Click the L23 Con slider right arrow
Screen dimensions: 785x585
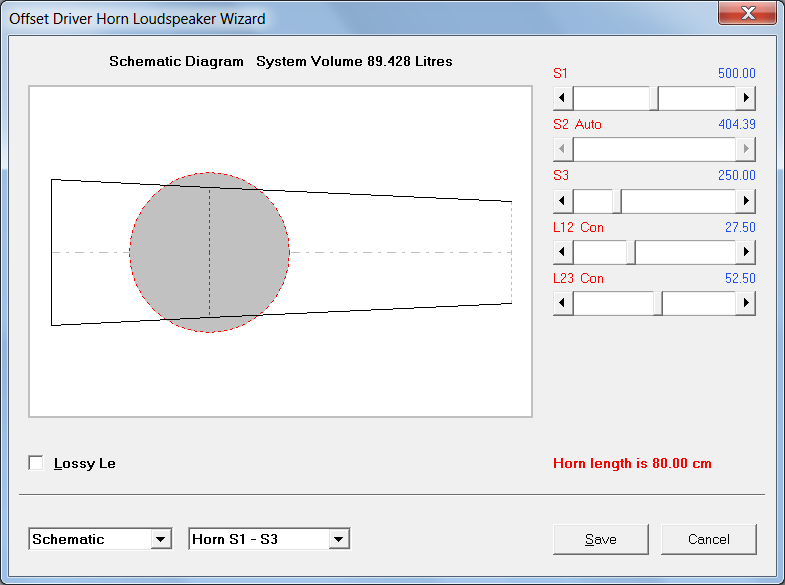click(745, 303)
